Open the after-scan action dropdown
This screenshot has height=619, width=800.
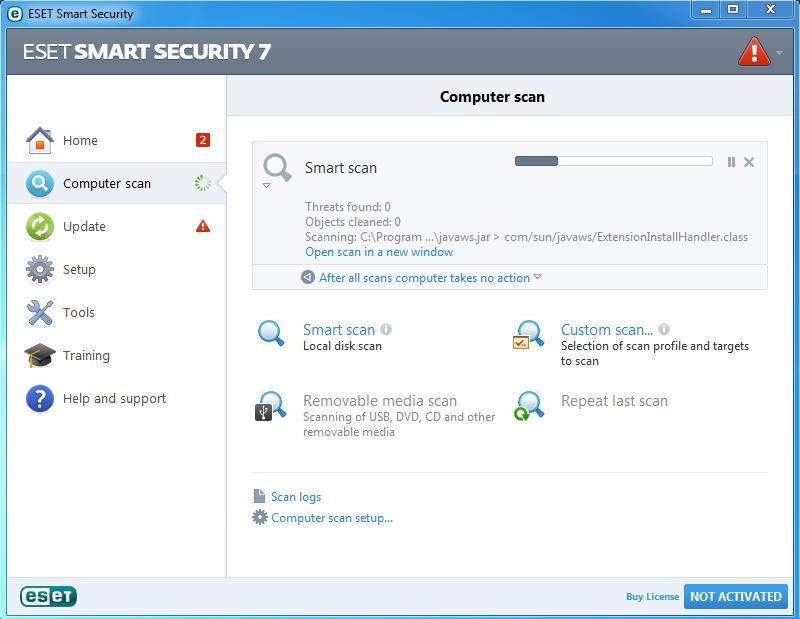coord(537,278)
